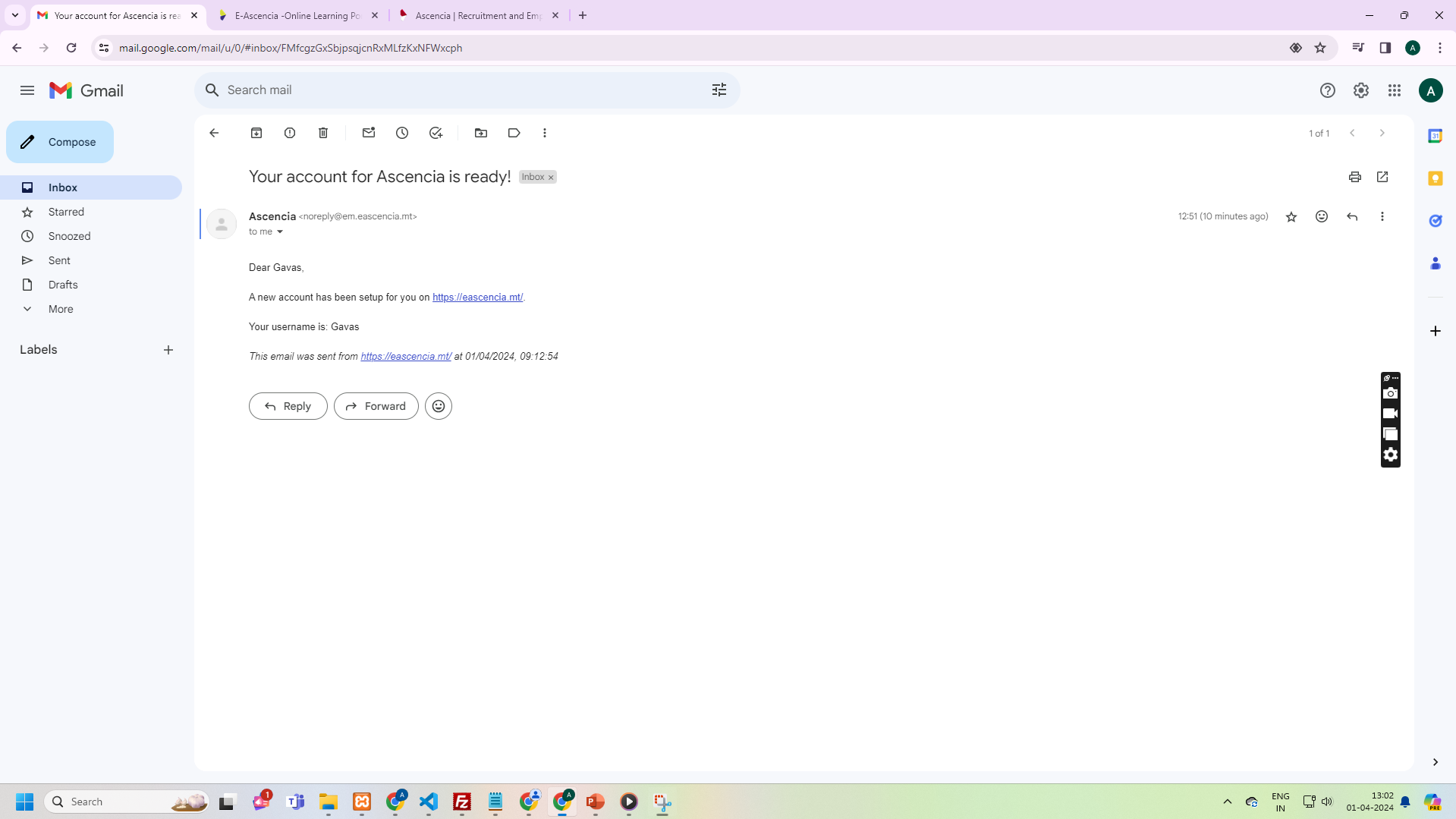Remove the Inbox label from the email
Screen dimensions: 1456x819
551,178
